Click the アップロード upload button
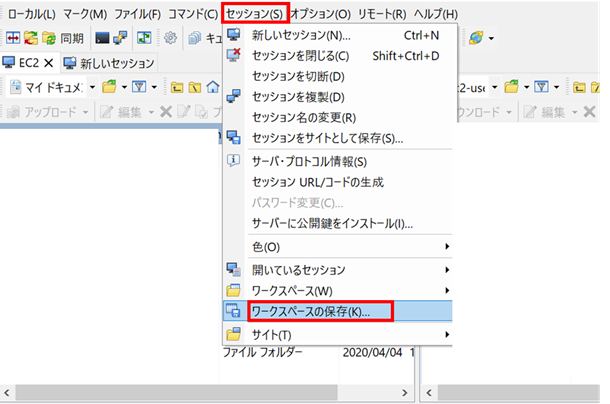The image size is (610, 404). point(42,112)
